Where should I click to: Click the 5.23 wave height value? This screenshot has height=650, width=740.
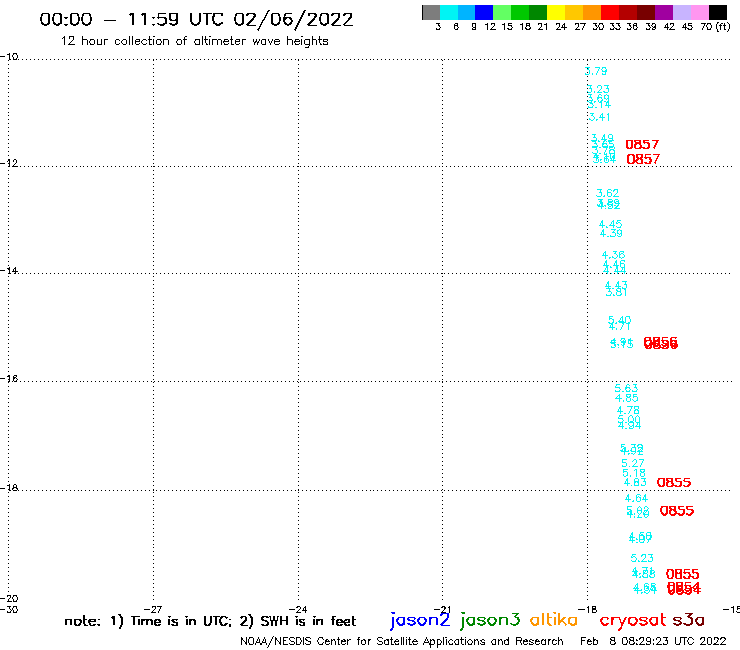[x=642, y=558]
